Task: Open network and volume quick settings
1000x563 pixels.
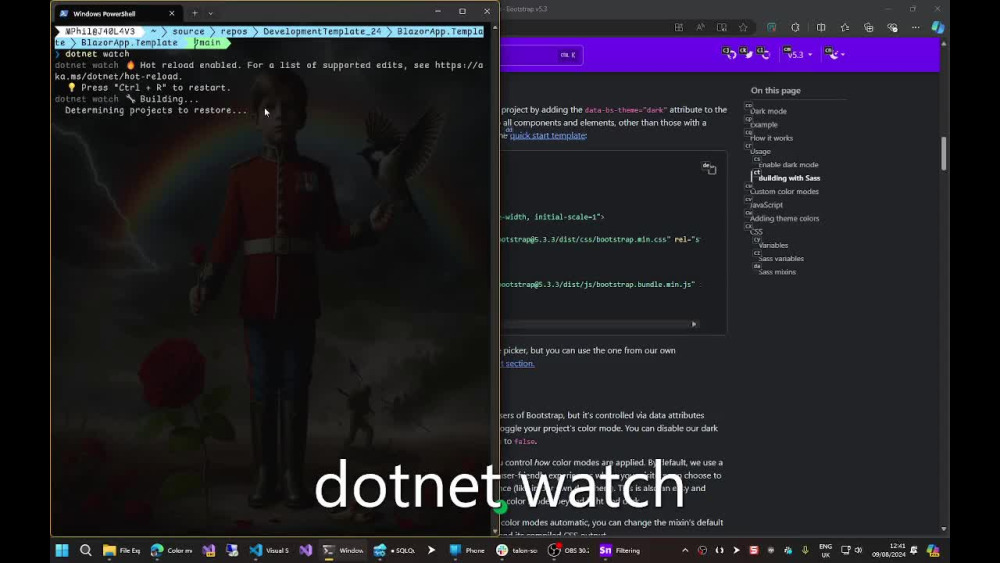Action: click(851, 550)
